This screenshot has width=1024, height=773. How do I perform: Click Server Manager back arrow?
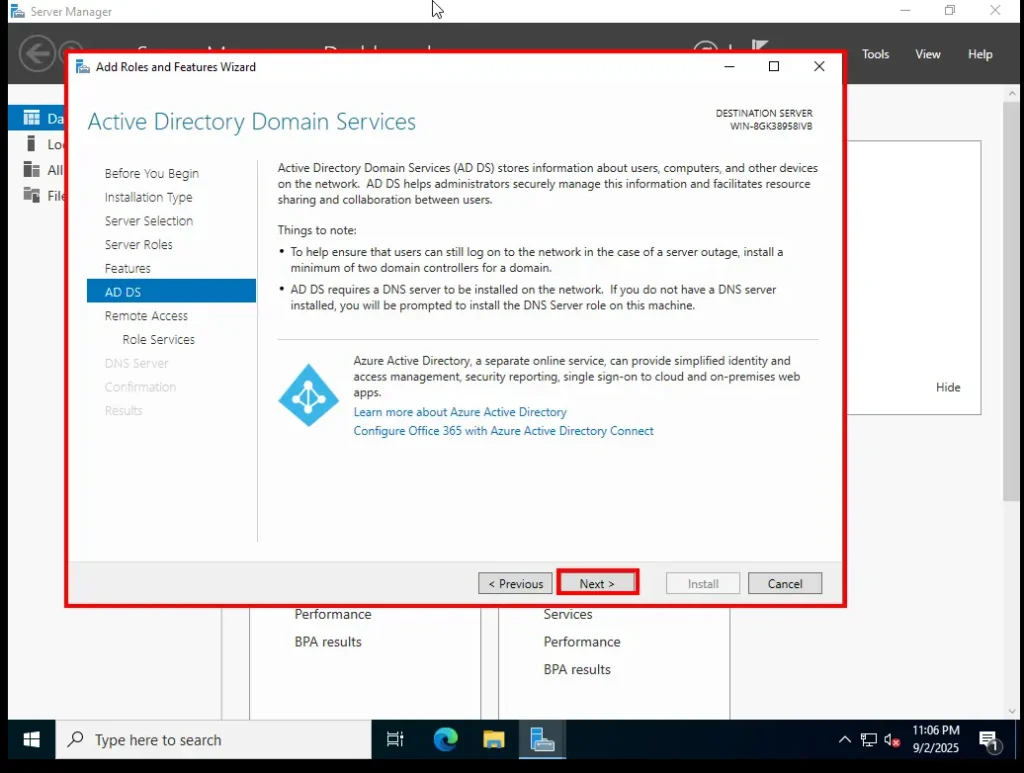tap(37, 53)
